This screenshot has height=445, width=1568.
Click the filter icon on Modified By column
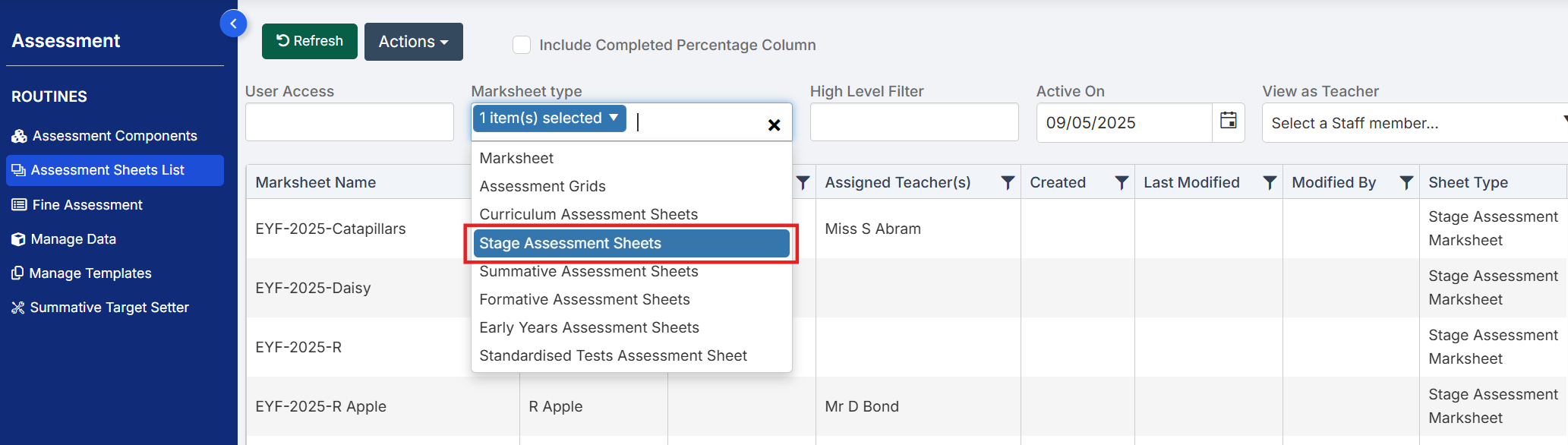coord(1406,182)
